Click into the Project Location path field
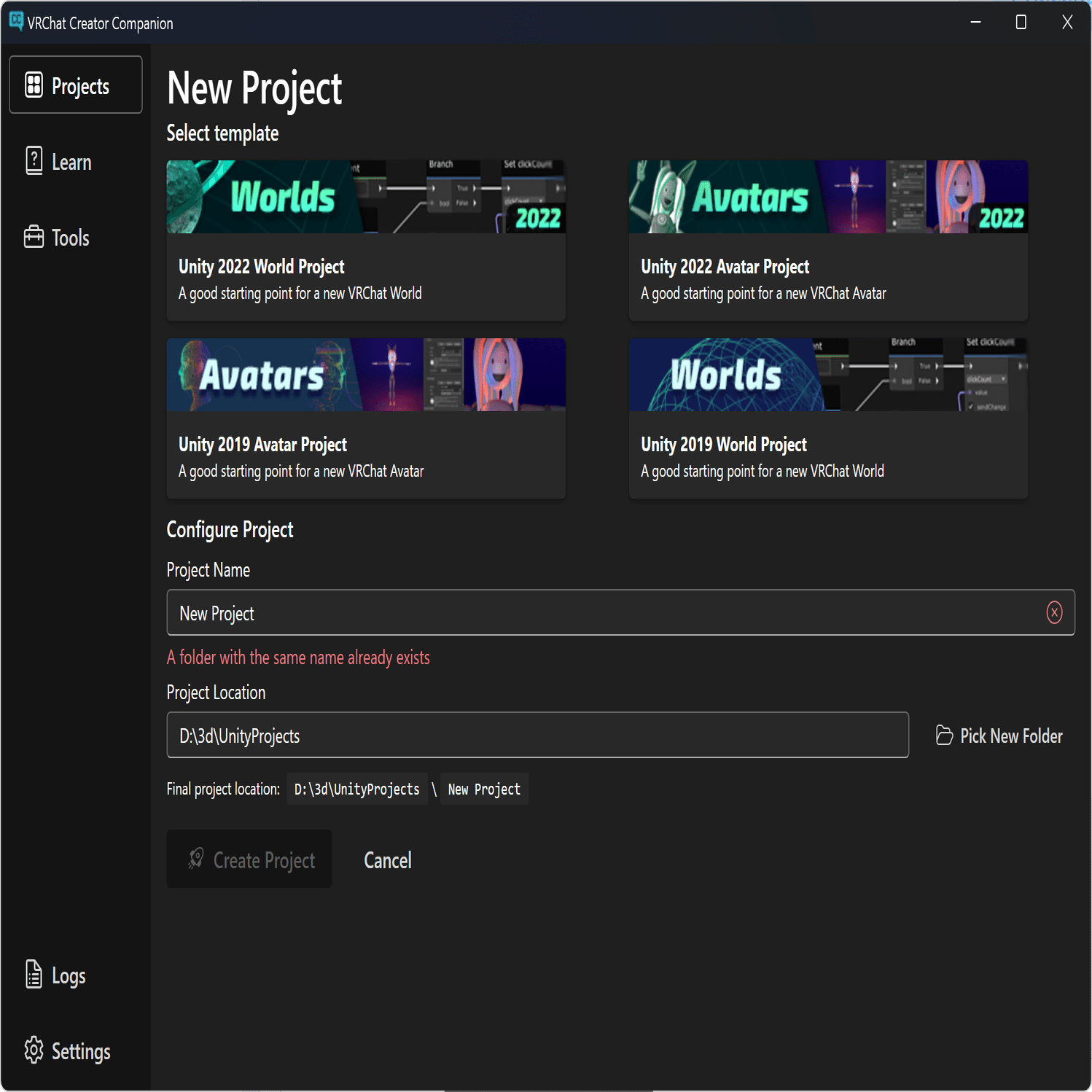 pyautogui.click(x=538, y=735)
